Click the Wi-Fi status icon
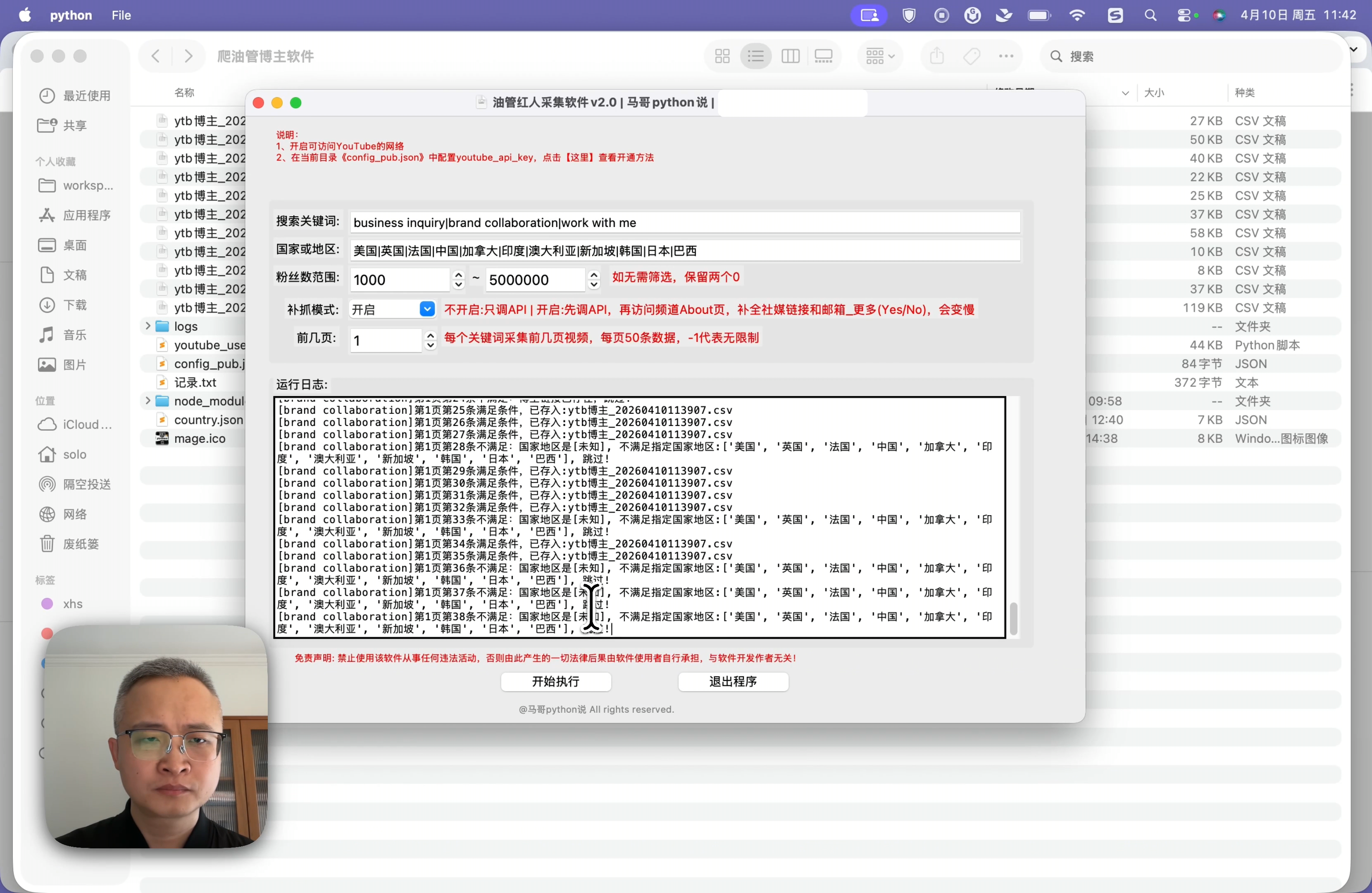Viewport: 1372px width, 893px height. pos(1077,16)
